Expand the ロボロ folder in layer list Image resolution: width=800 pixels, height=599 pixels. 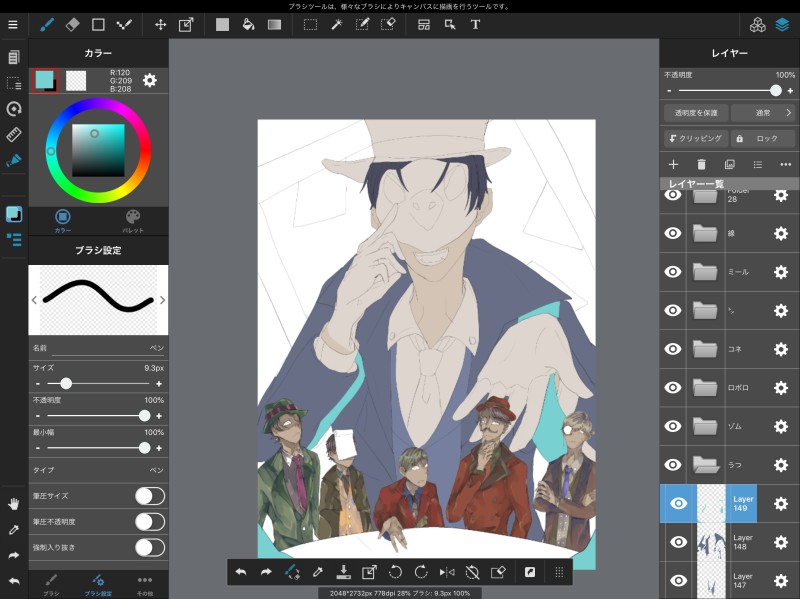(x=706, y=388)
